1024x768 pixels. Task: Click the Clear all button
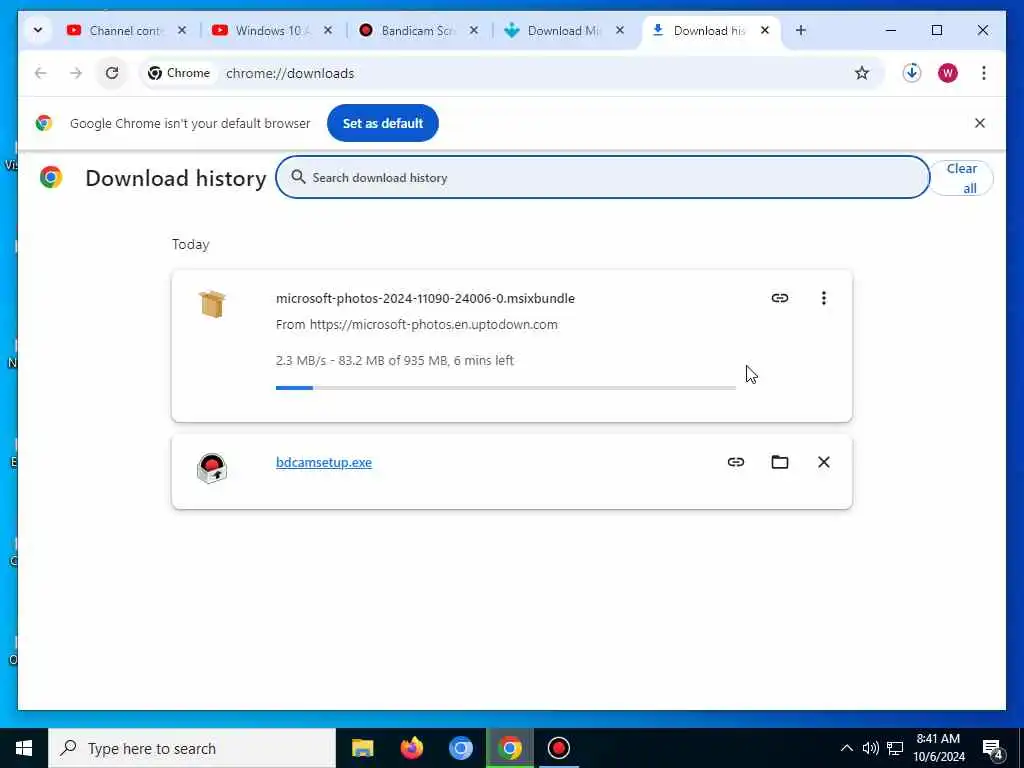(x=961, y=178)
